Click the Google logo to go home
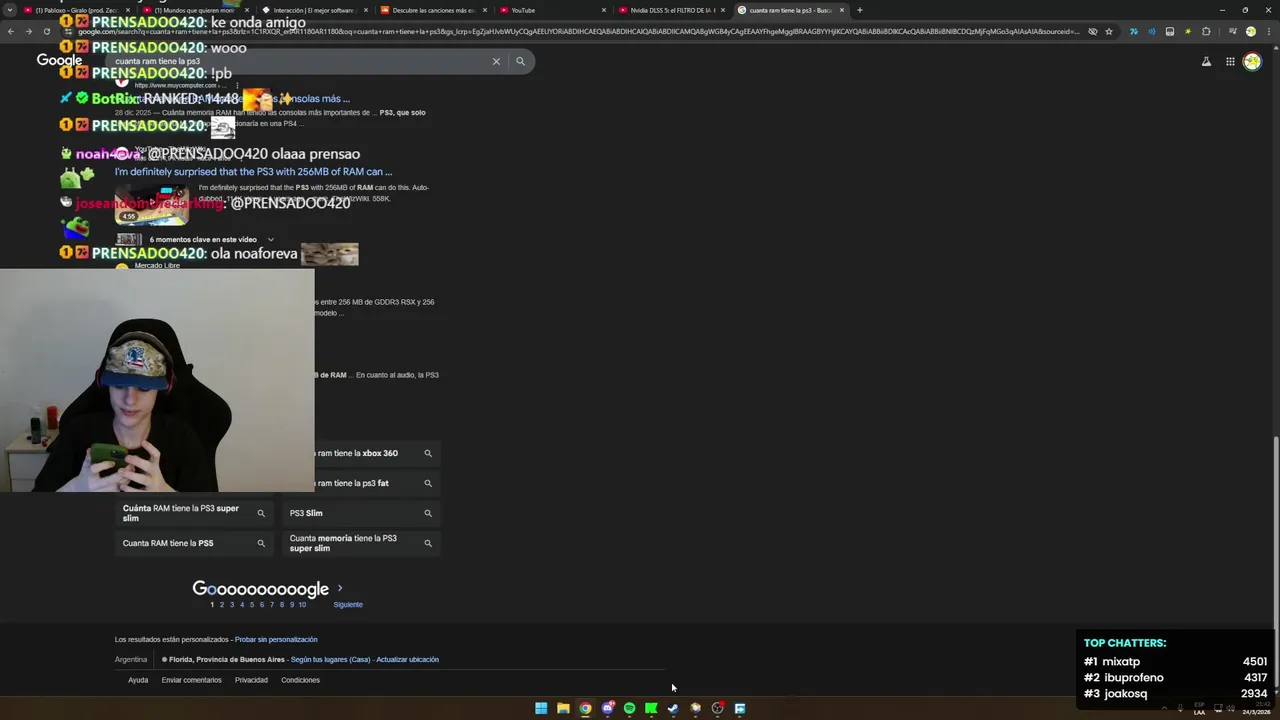 [59, 61]
